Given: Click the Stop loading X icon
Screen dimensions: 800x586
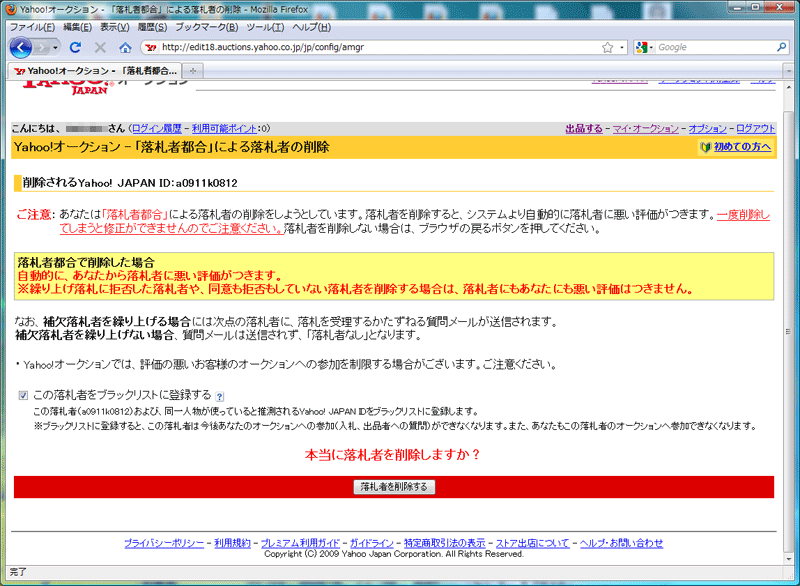Looking at the screenshot, I should pos(101,47).
